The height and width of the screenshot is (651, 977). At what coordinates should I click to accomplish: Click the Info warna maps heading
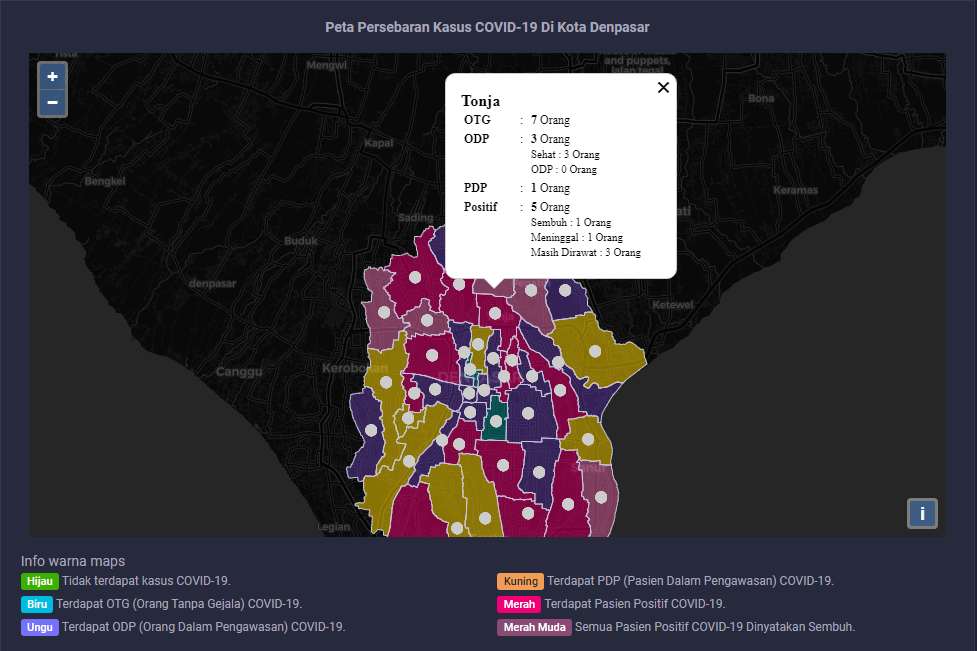(x=73, y=561)
